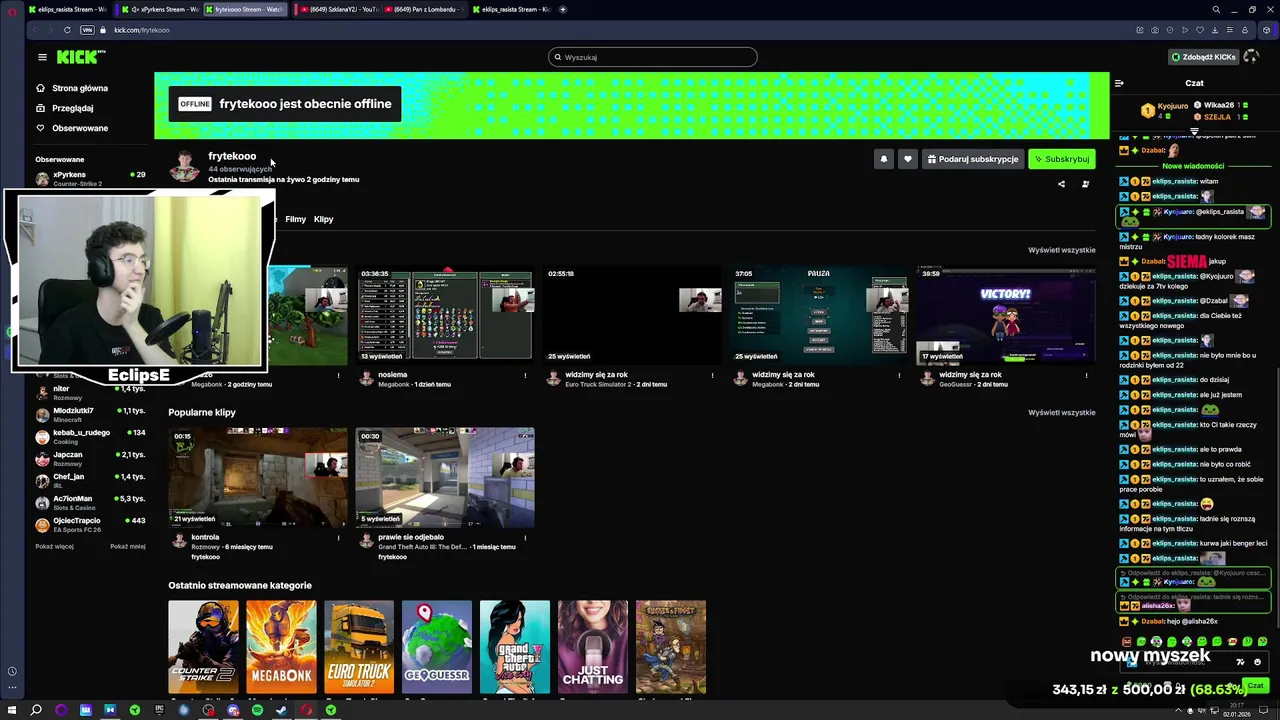Open GeoGuessr category cover
The image size is (1280, 720).
(x=437, y=647)
